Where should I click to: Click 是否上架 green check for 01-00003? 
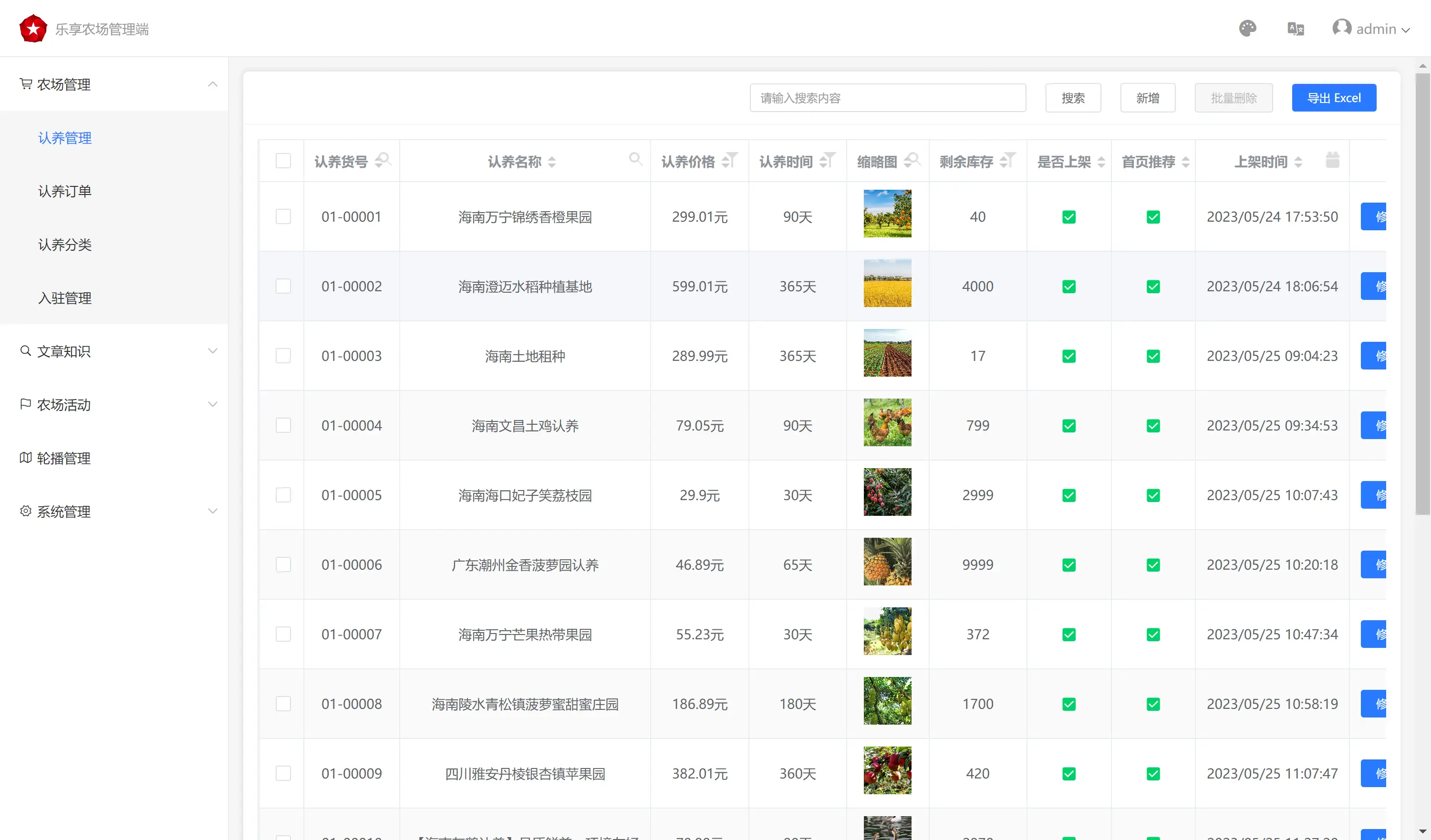pos(1068,356)
